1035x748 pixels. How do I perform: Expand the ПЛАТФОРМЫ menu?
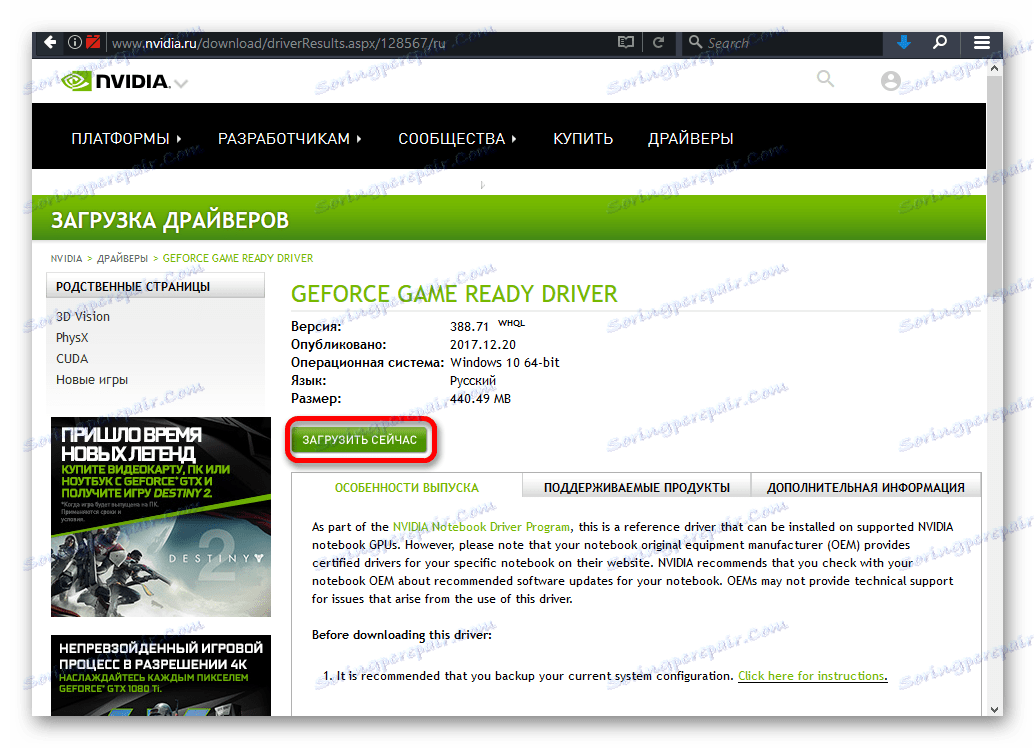click(x=126, y=139)
